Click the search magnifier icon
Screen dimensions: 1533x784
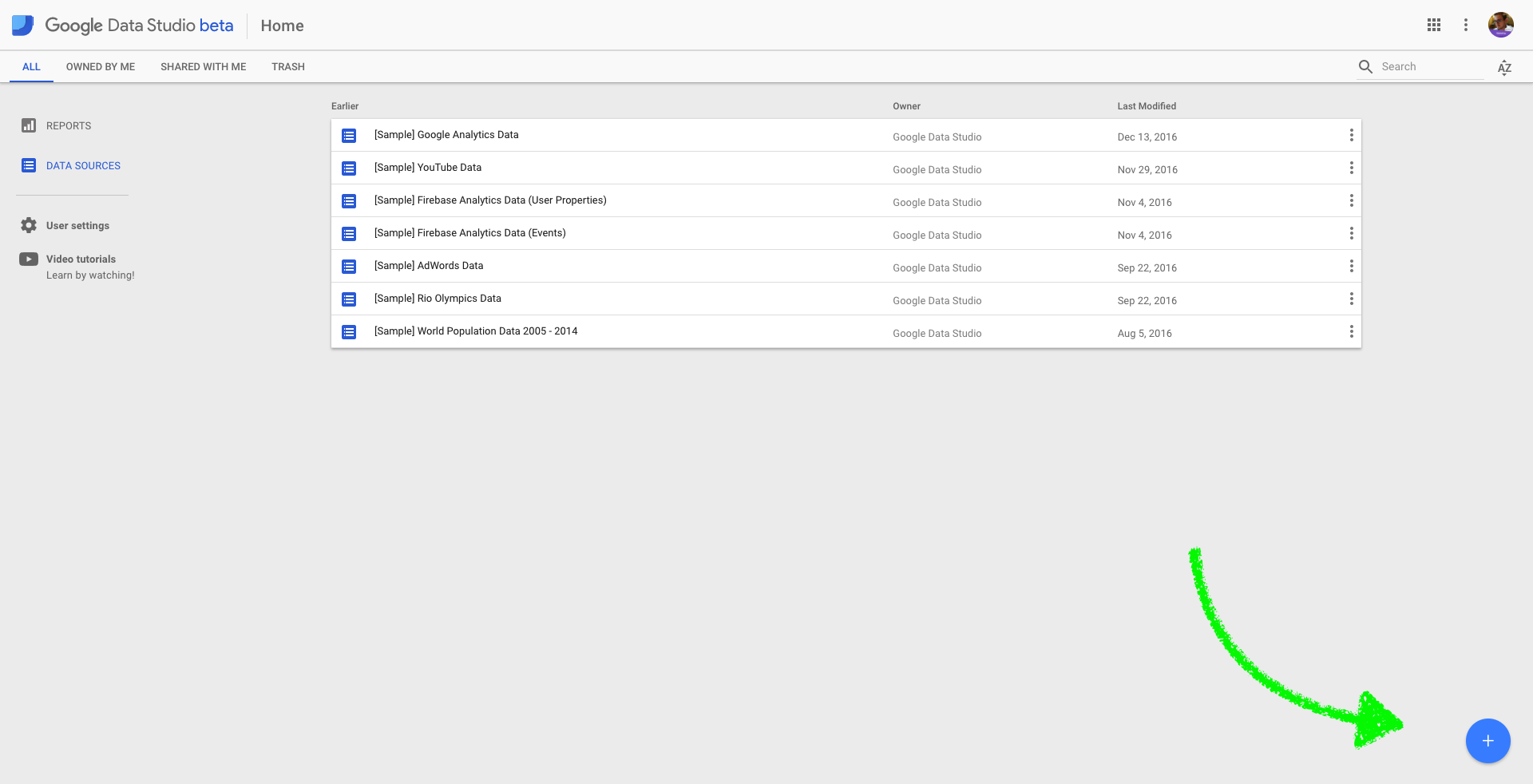tap(1366, 67)
